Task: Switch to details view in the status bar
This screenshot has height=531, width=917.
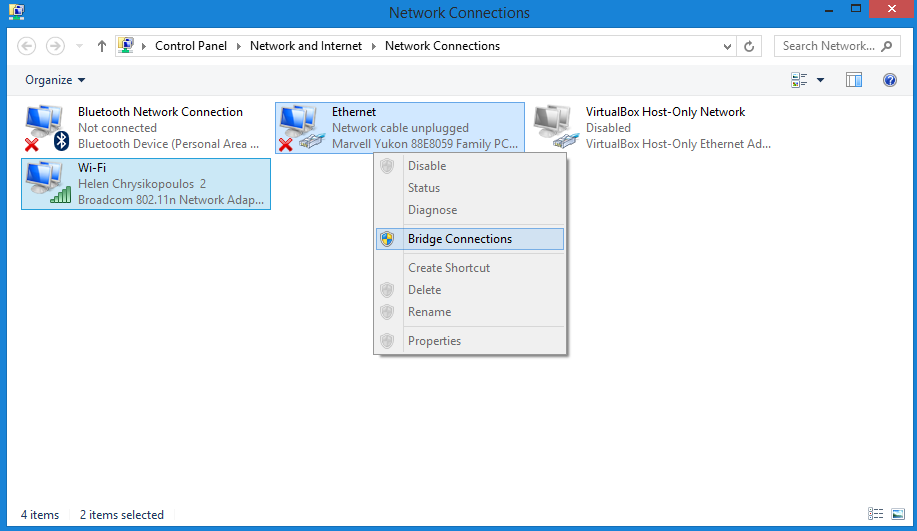Action: click(x=875, y=513)
